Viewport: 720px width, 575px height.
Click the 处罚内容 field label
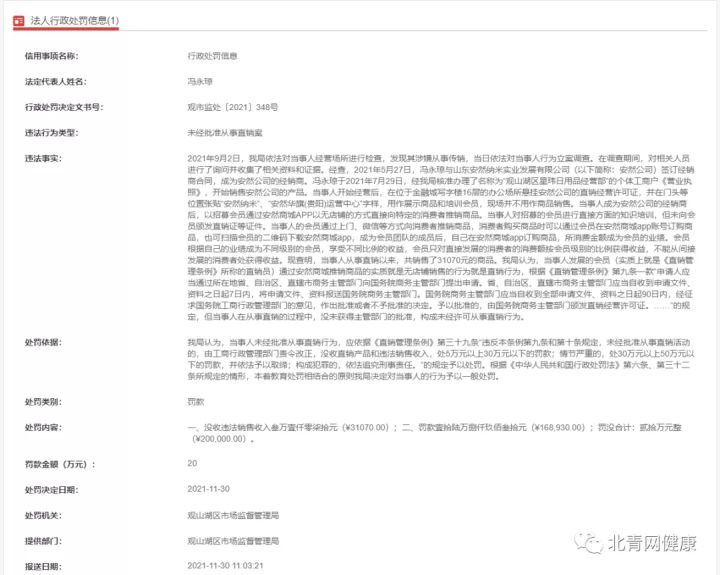43,428
